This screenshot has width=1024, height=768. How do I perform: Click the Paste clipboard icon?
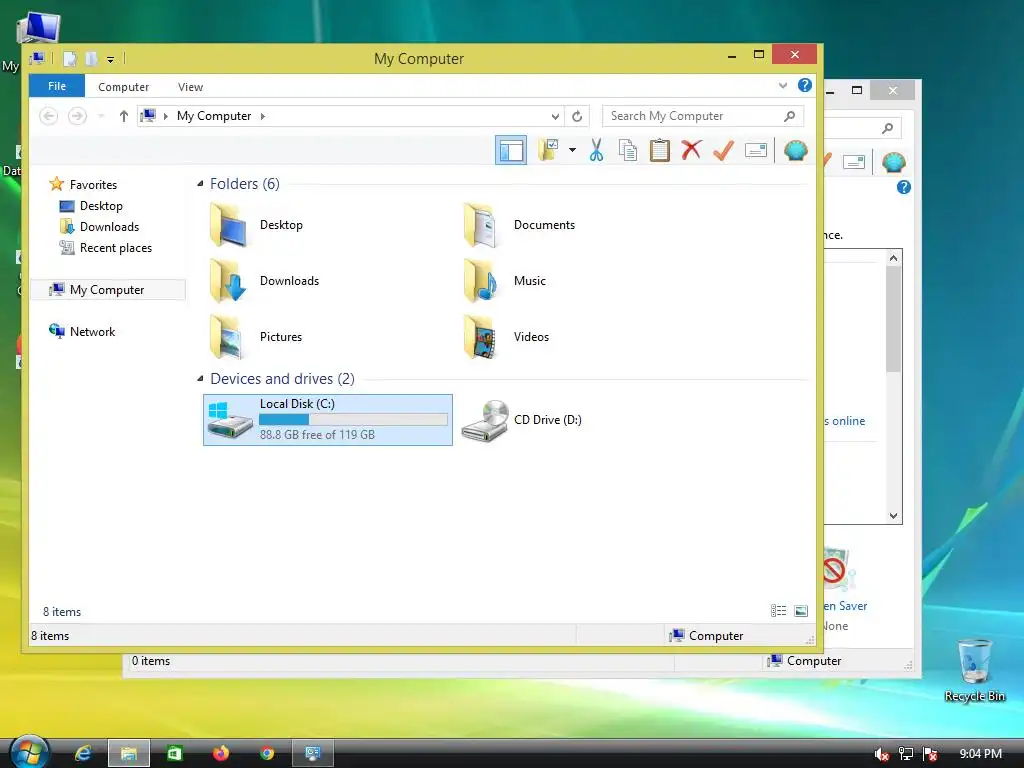coord(660,150)
